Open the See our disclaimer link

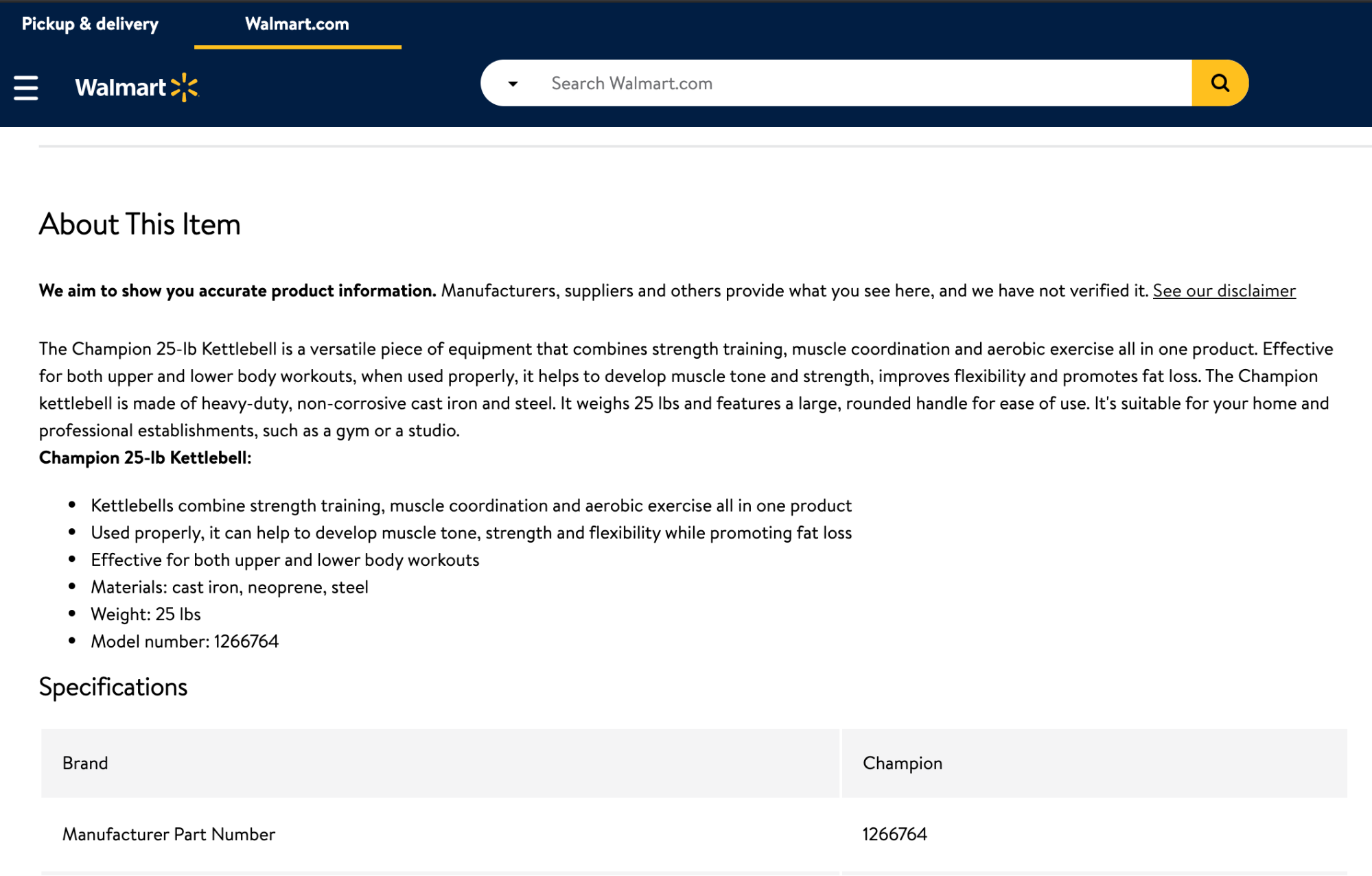[x=1224, y=291]
